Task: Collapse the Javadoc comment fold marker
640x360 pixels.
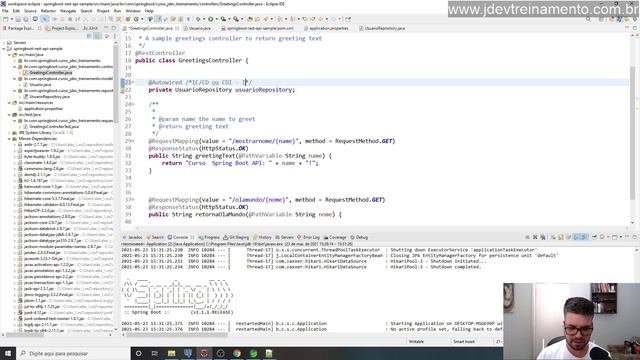Action: click(133, 104)
